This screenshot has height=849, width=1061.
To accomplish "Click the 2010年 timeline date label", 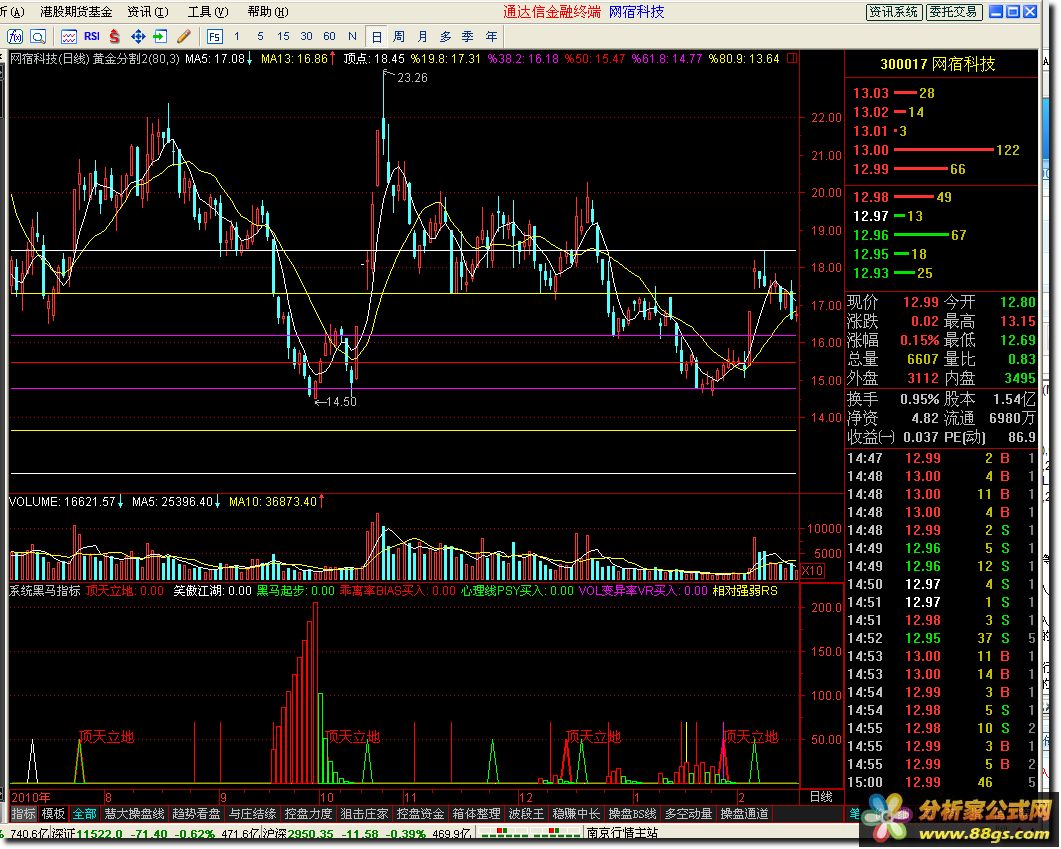I will [31, 798].
